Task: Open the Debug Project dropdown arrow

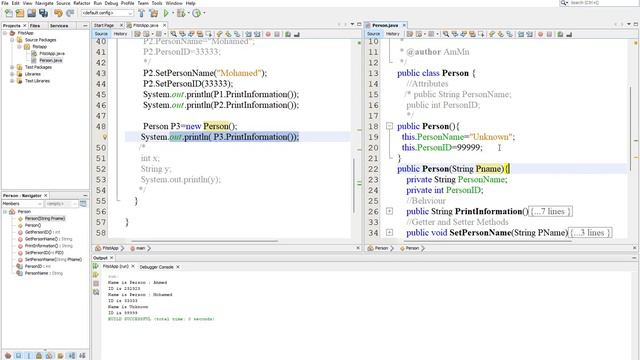Action: [188, 13]
